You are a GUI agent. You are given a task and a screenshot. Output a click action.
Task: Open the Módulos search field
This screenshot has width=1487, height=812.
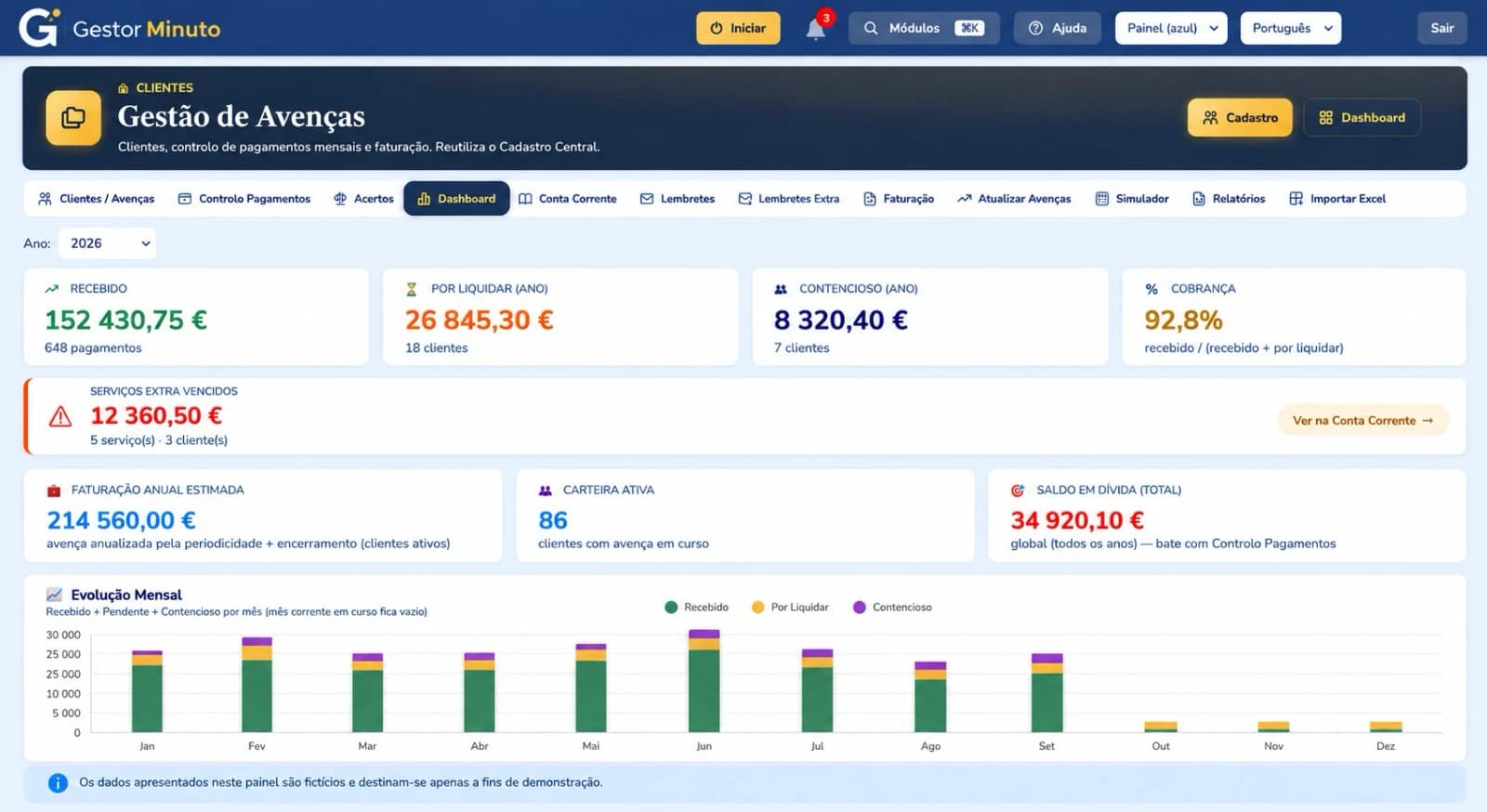(924, 28)
